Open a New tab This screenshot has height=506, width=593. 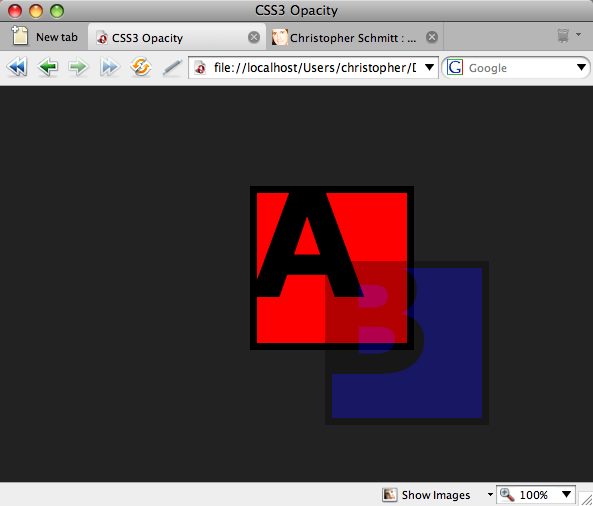[x=45, y=37]
